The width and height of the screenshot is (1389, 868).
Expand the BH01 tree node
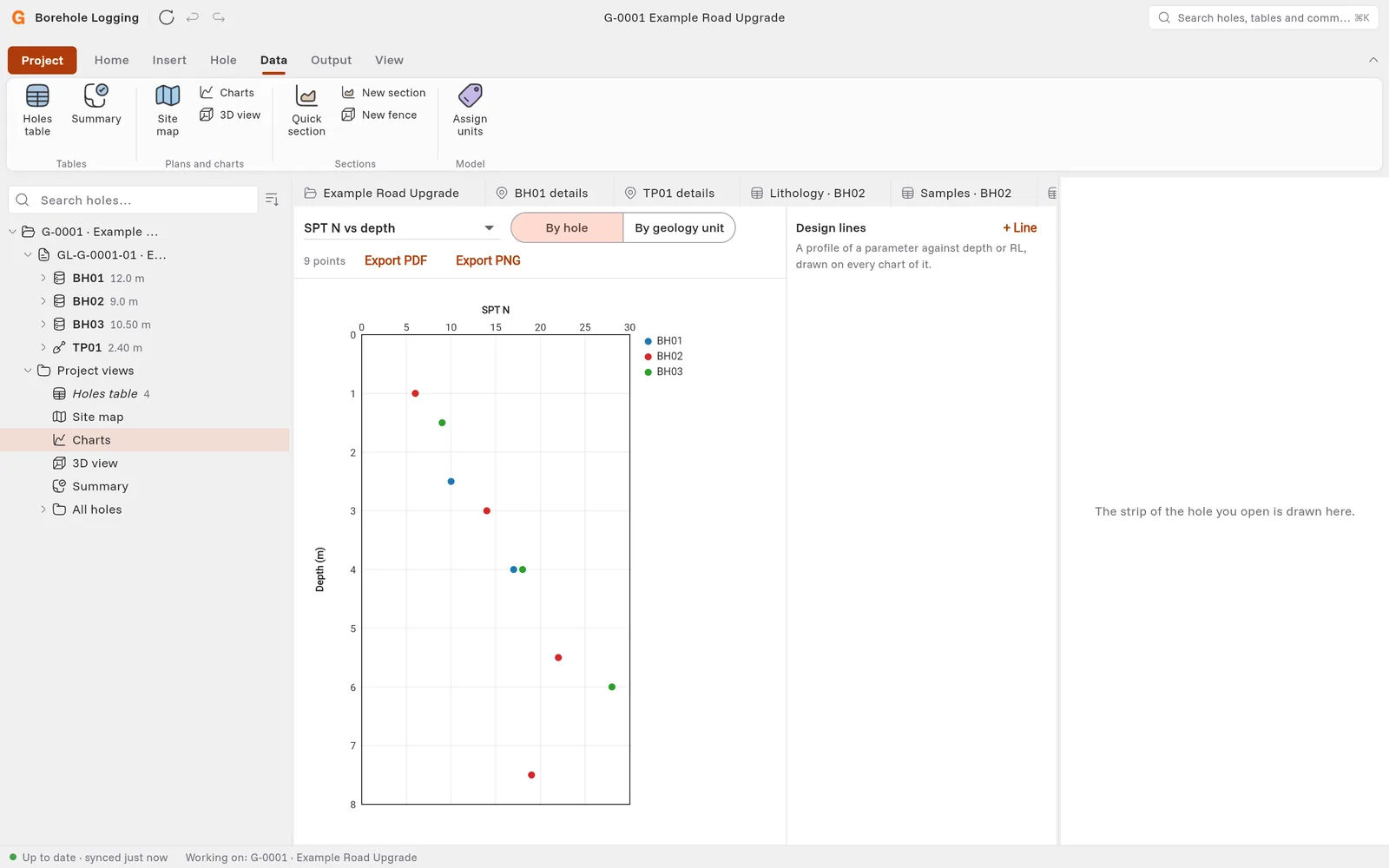point(43,278)
